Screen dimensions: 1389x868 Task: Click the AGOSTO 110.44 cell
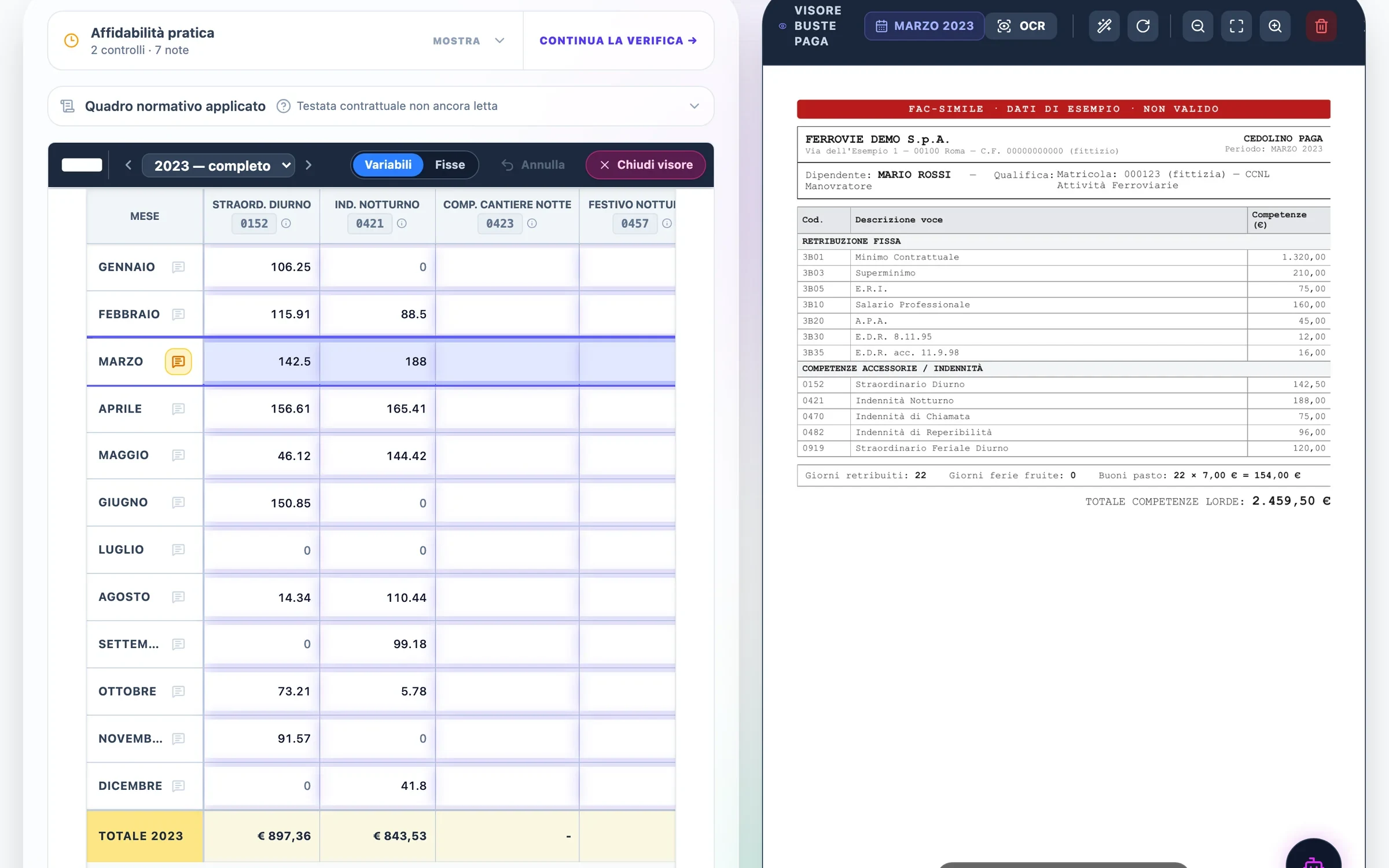pyautogui.click(x=377, y=597)
